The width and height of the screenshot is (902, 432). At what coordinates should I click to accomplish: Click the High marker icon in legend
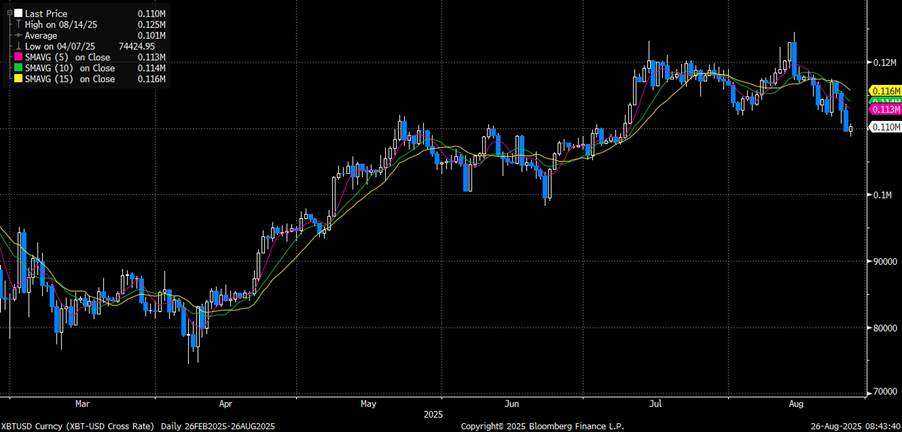click(x=20, y=24)
